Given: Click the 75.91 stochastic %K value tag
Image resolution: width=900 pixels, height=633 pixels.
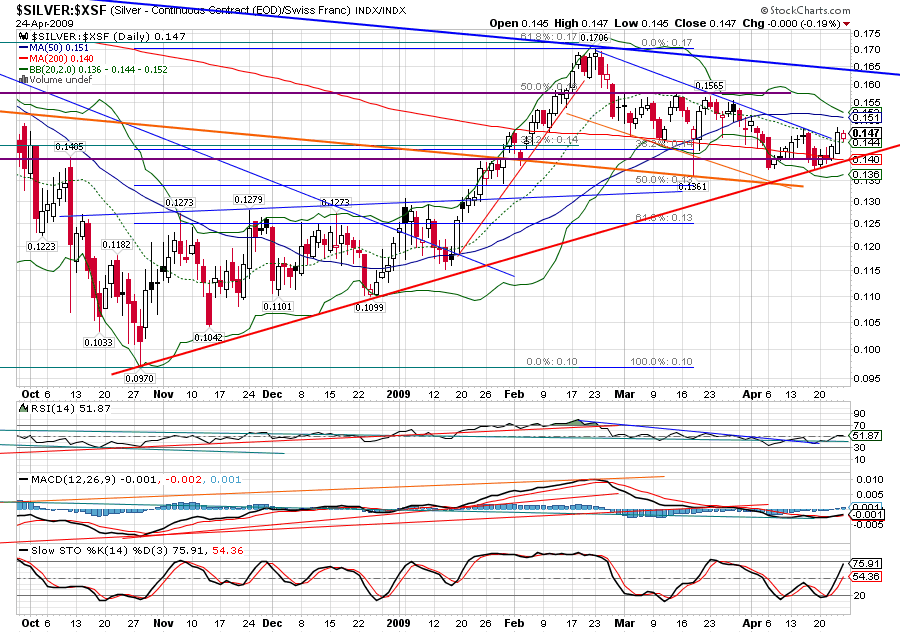Looking at the screenshot, I should click(x=866, y=563).
